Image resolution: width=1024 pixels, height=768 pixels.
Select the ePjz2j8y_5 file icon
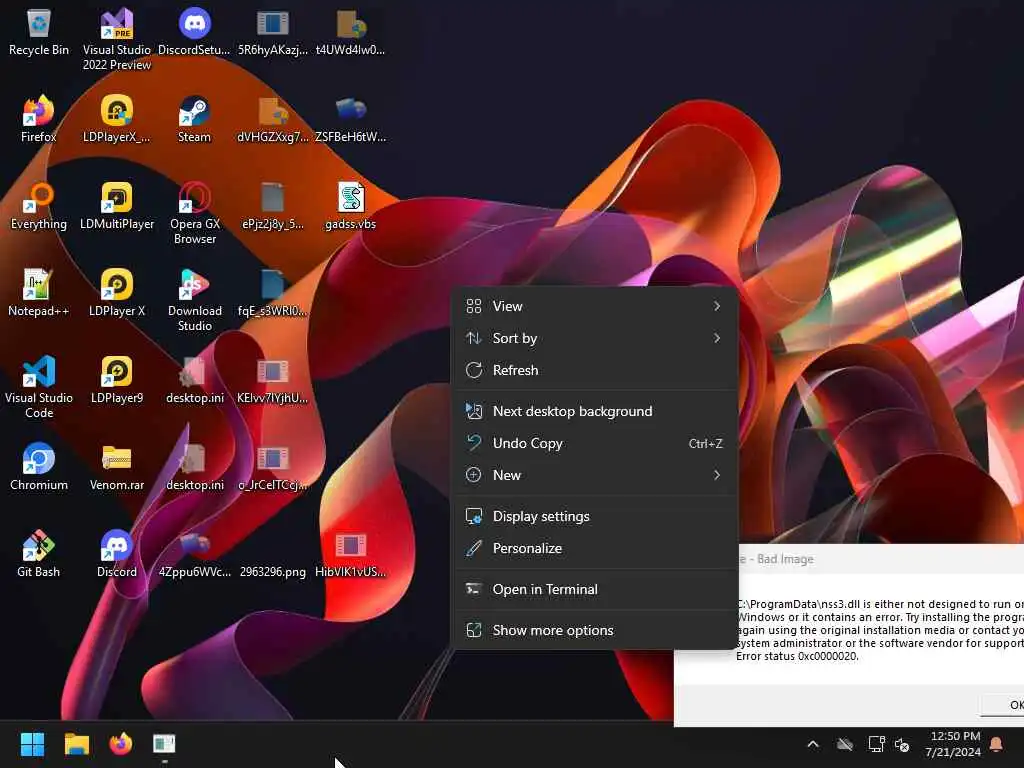tap(273, 206)
